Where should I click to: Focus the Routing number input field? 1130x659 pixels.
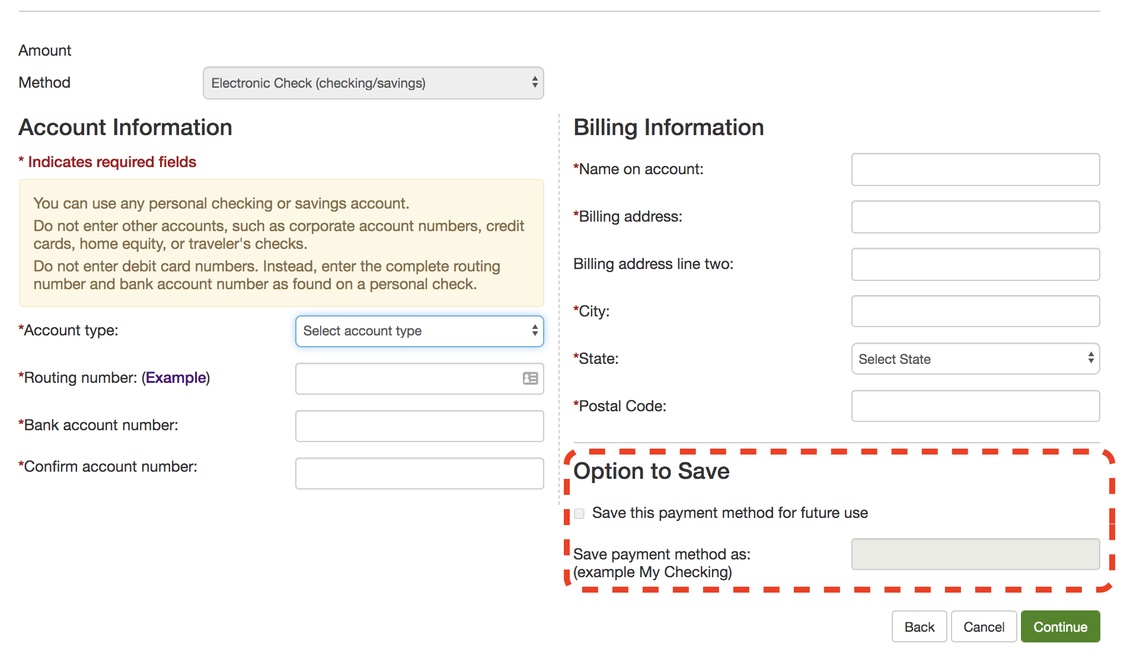419,379
